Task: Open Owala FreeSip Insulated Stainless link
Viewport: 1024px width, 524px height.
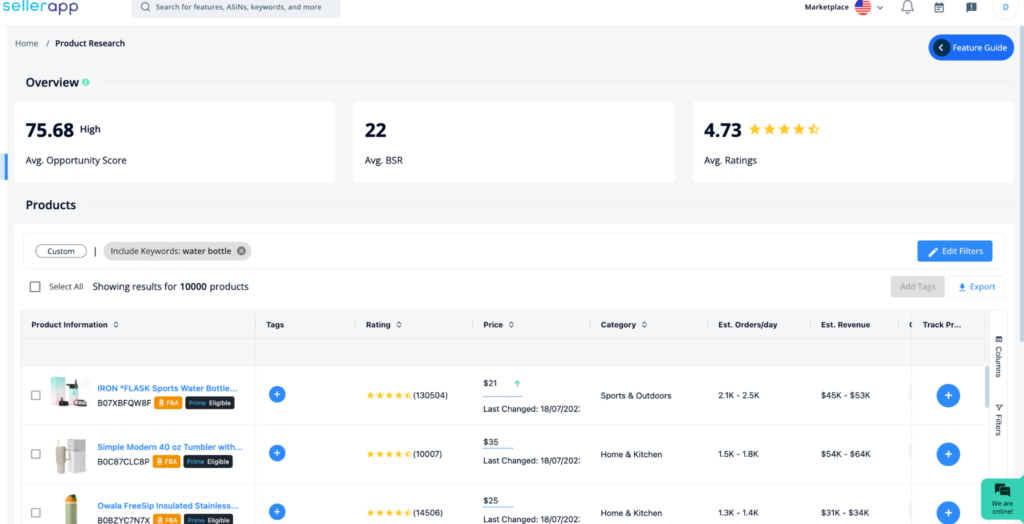Action: point(168,506)
